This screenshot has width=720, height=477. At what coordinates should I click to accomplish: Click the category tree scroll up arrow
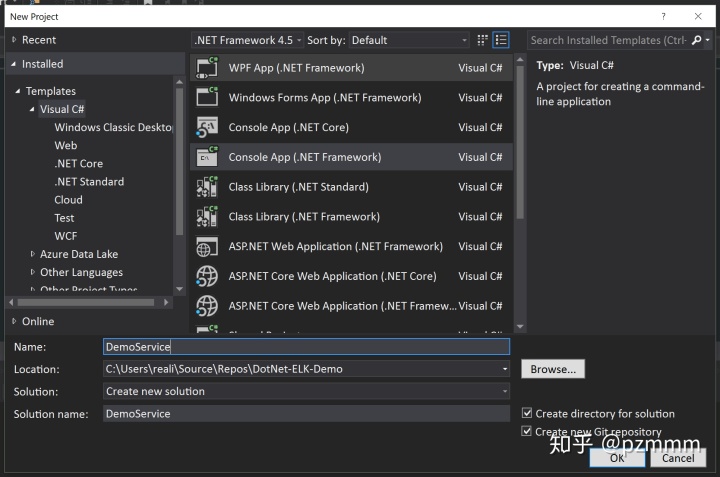click(x=180, y=82)
